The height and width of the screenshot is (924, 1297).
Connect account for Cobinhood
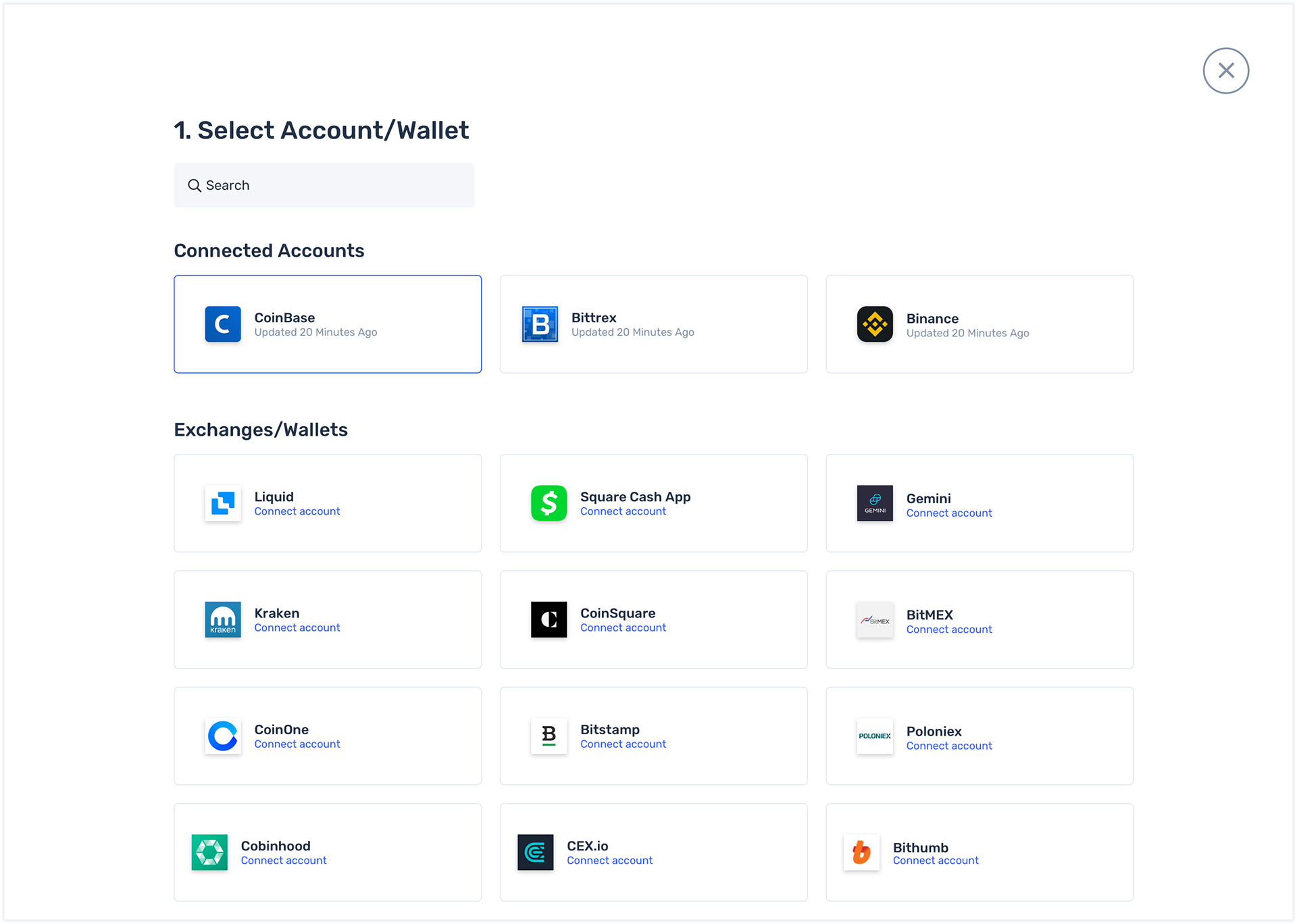tap(284, 861)
